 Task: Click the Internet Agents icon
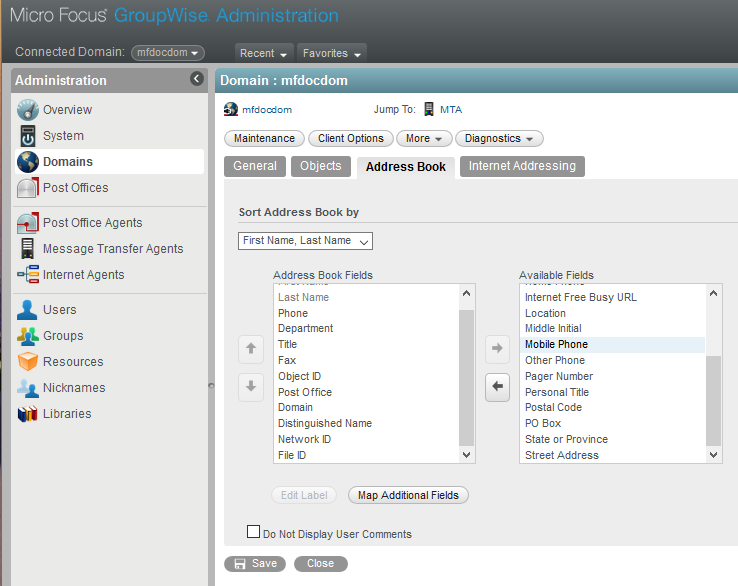(27, 275)
